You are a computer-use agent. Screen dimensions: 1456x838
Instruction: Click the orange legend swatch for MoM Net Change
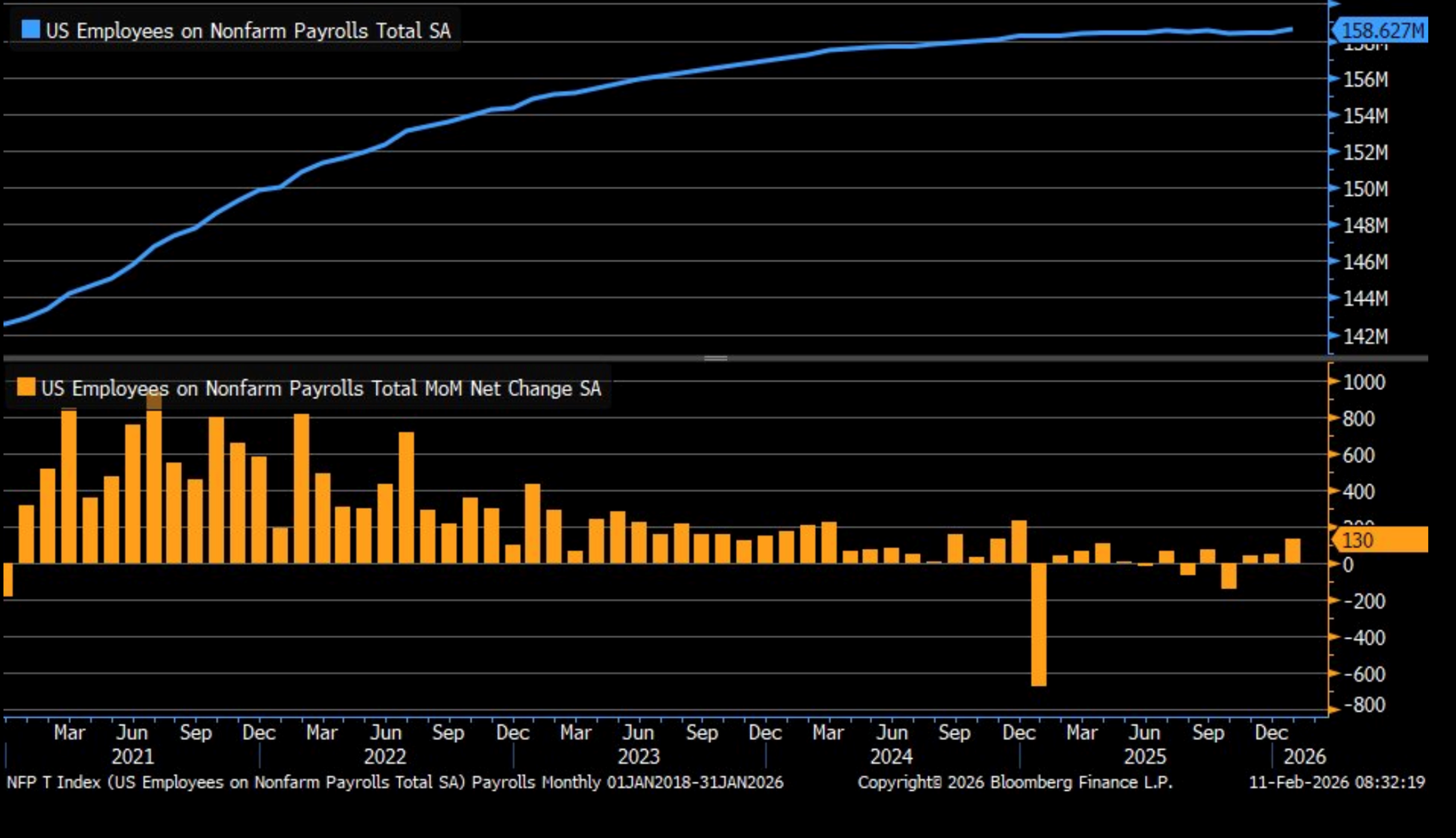click(x=26, y=387)
